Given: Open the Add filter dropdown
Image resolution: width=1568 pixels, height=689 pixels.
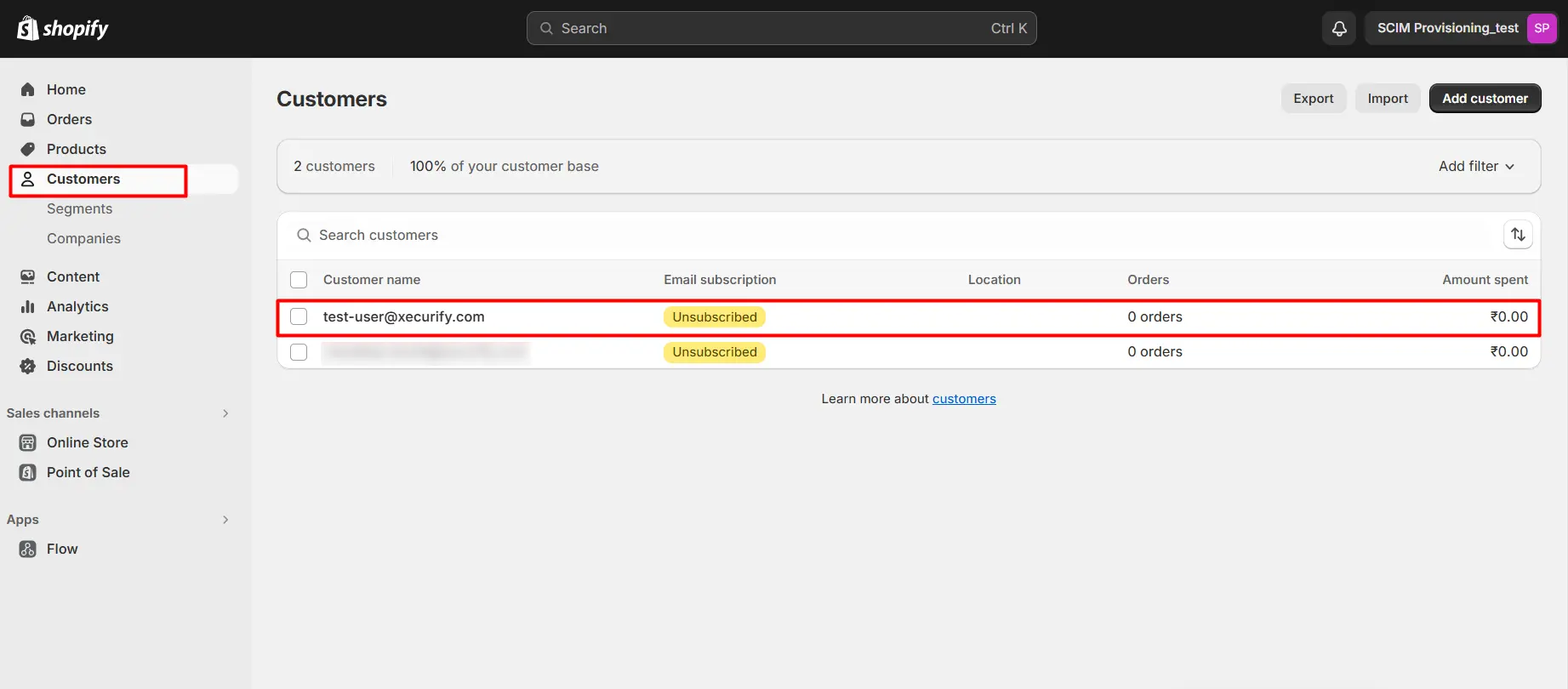Looking at the screenshot, I should coord(1476,166).
